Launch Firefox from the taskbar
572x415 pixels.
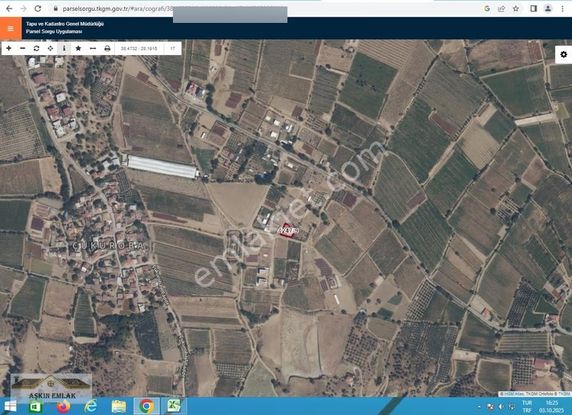pyautogui.click(x=63, y=406)
